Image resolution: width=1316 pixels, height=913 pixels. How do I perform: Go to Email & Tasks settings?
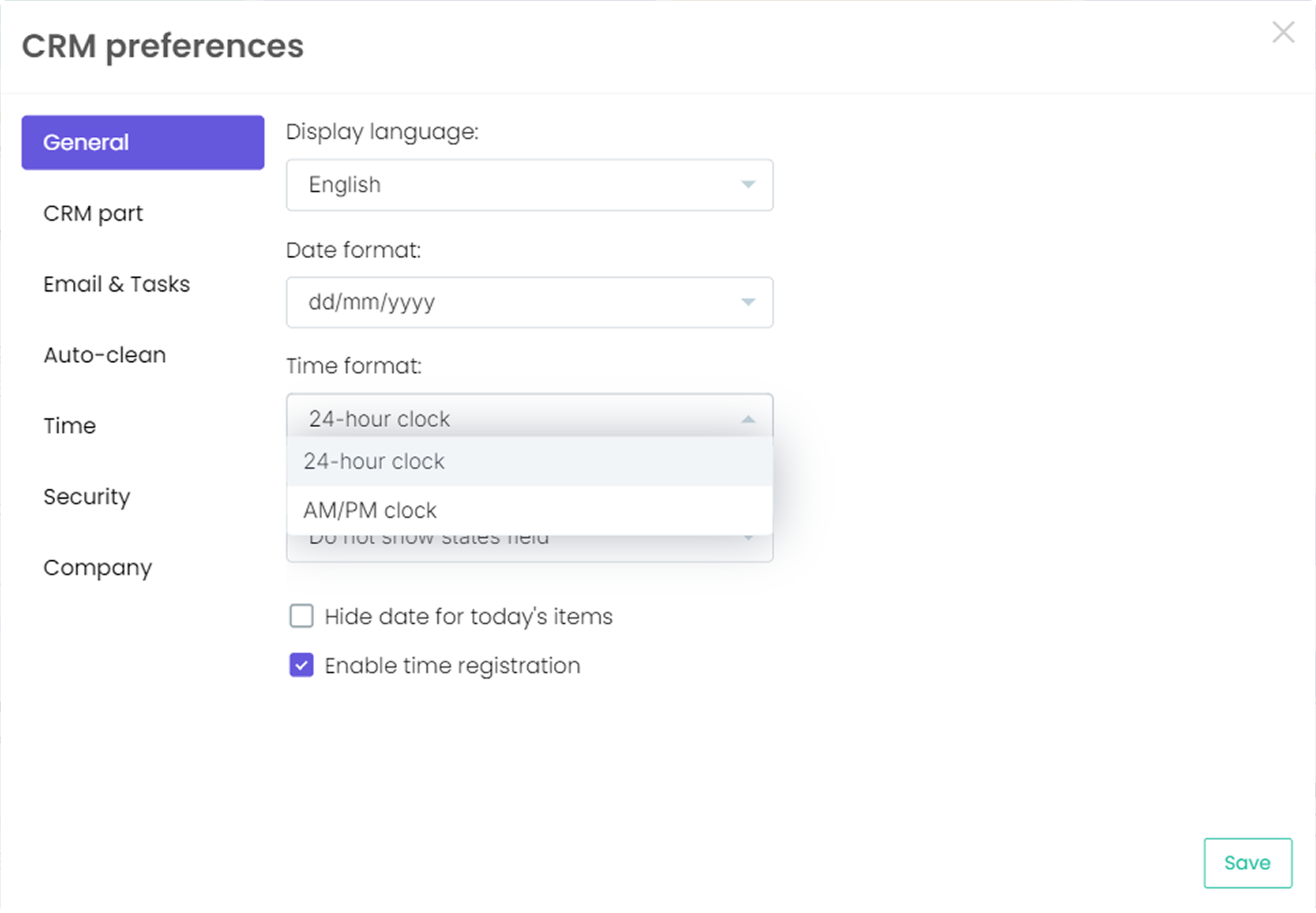(116, 284)
